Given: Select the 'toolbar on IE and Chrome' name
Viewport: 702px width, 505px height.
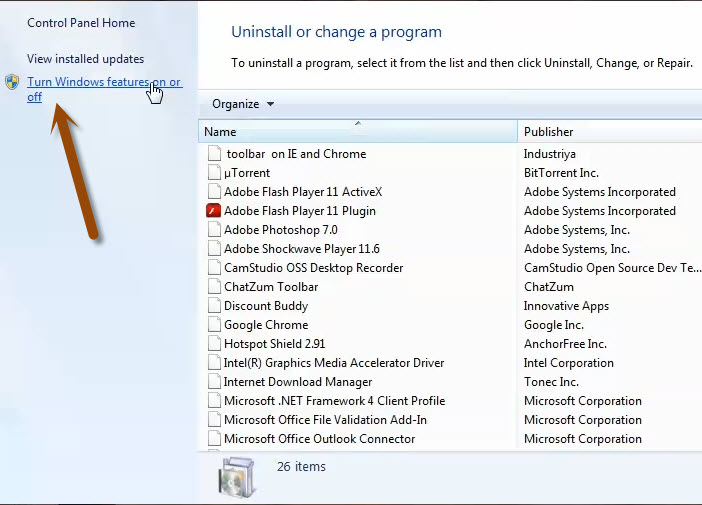Looking at the screenshot, I should point(296,154).
